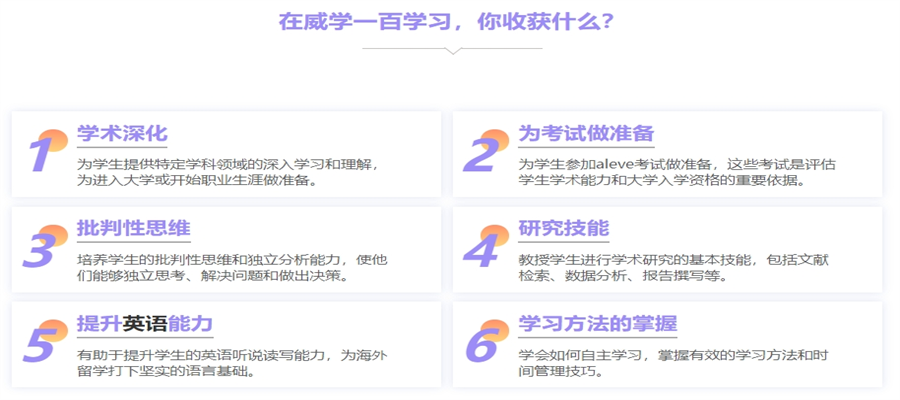Select the 学术深化 card title
The width and height of the screenshot is (900, 400).
click(122, 134)
